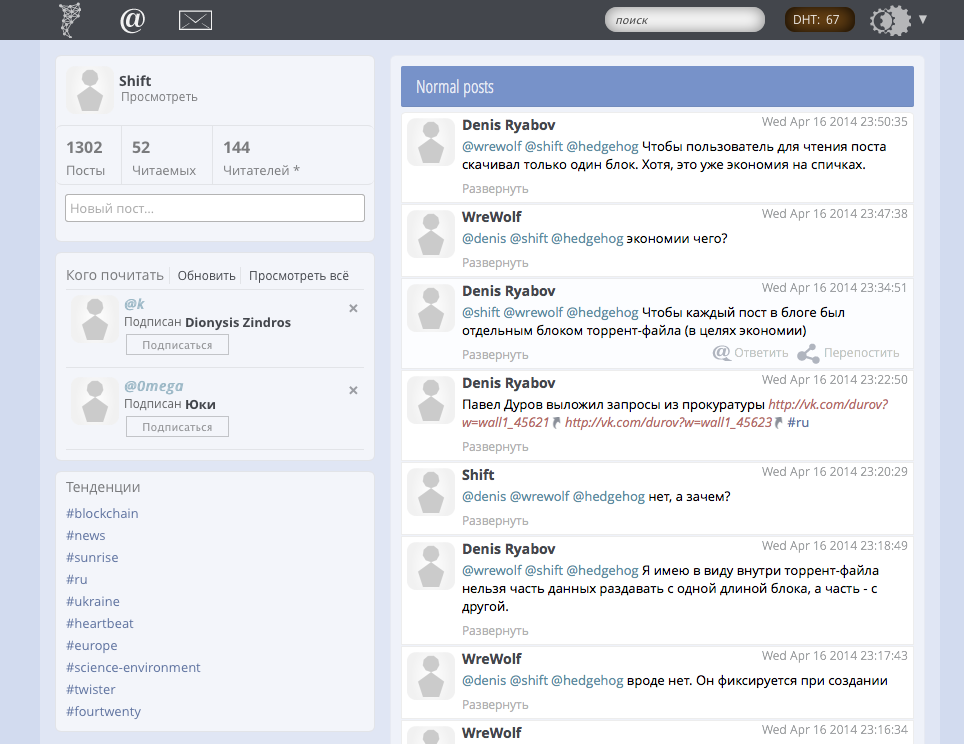This screenshot has width=964, height=744.
Task: Click the Просмотреть profile link
Action: point(159,97)
